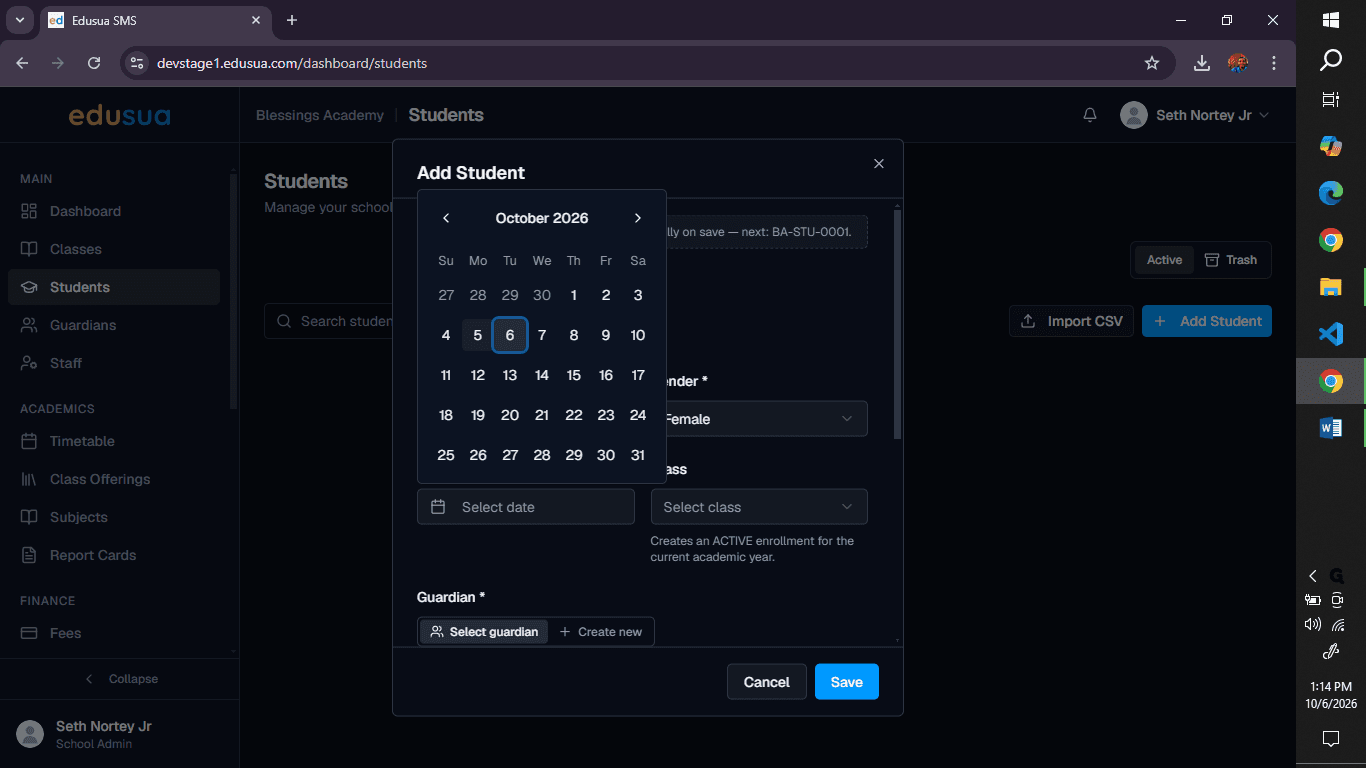This screenshot has height=768, width=1366.
Task: Click the Cancel button
Action: tap(767, 682)
